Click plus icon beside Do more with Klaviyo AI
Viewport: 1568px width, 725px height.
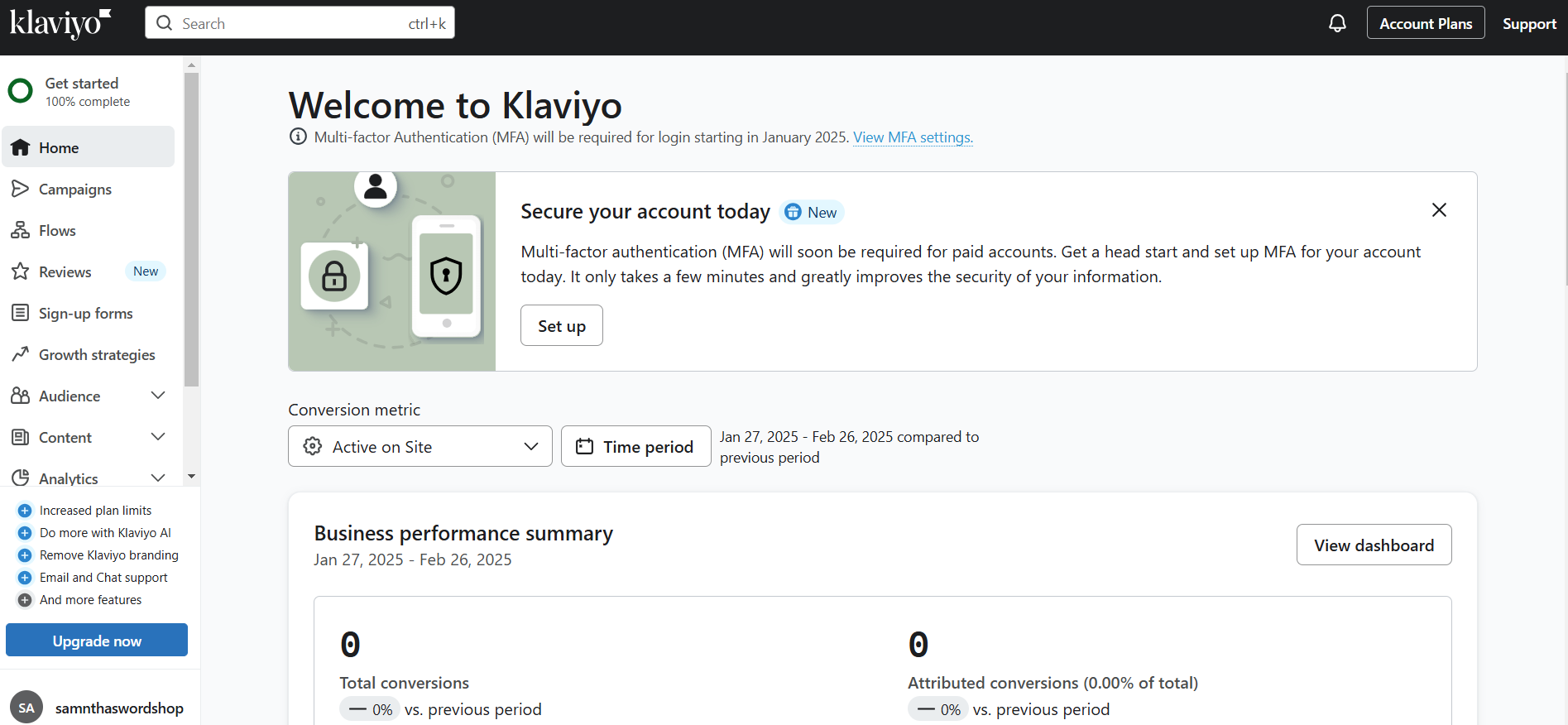click(x=25, y=533)
